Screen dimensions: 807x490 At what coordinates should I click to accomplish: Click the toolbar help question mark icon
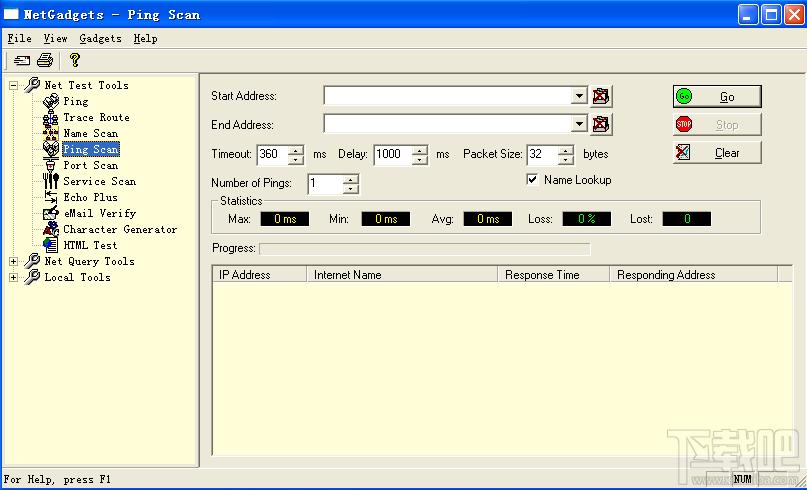[x=75, y=60]
